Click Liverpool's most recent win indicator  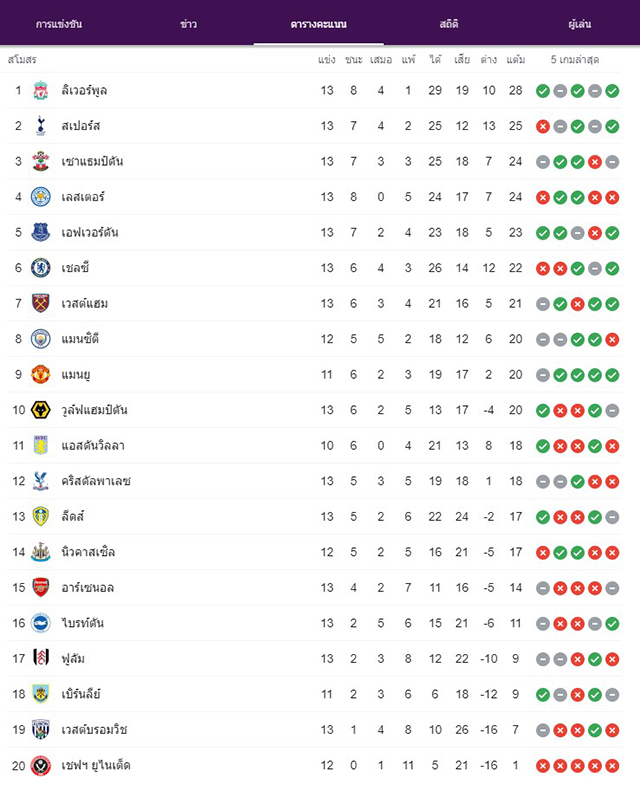pyautogui.click(x=612, y=91)
